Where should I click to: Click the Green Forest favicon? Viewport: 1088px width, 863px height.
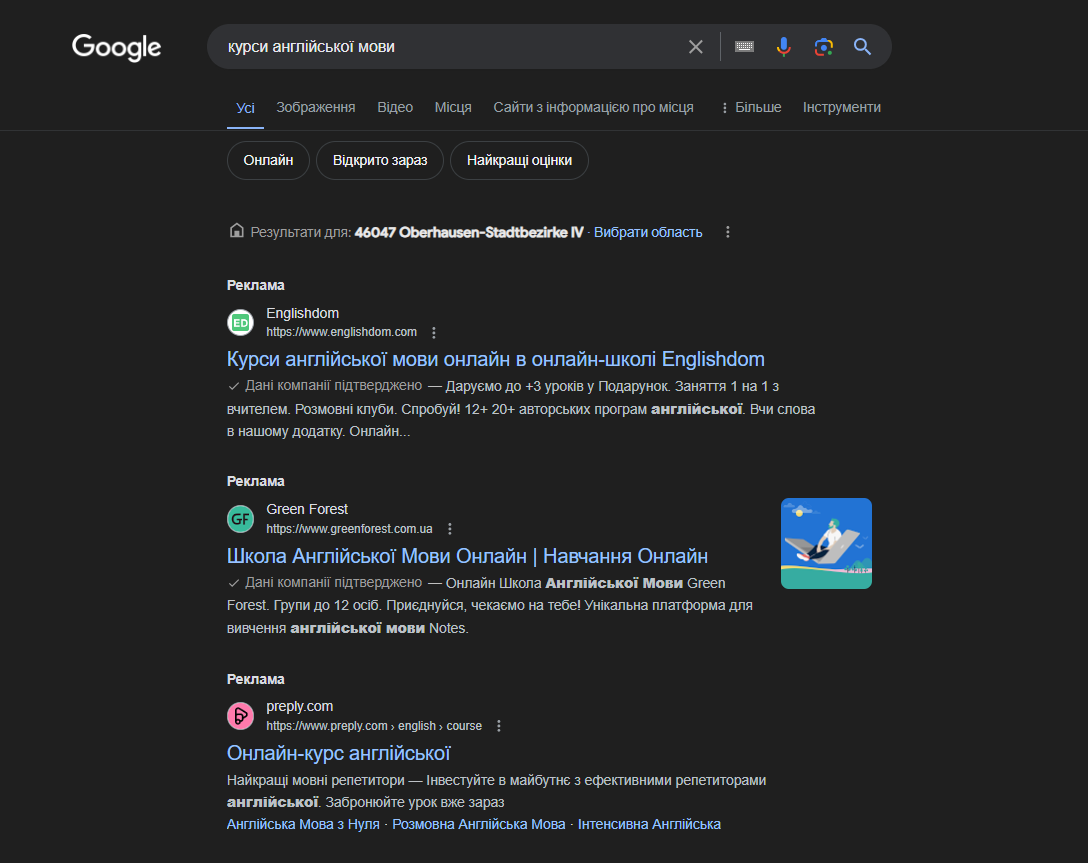pyautogui.click(x=241, y=519)
